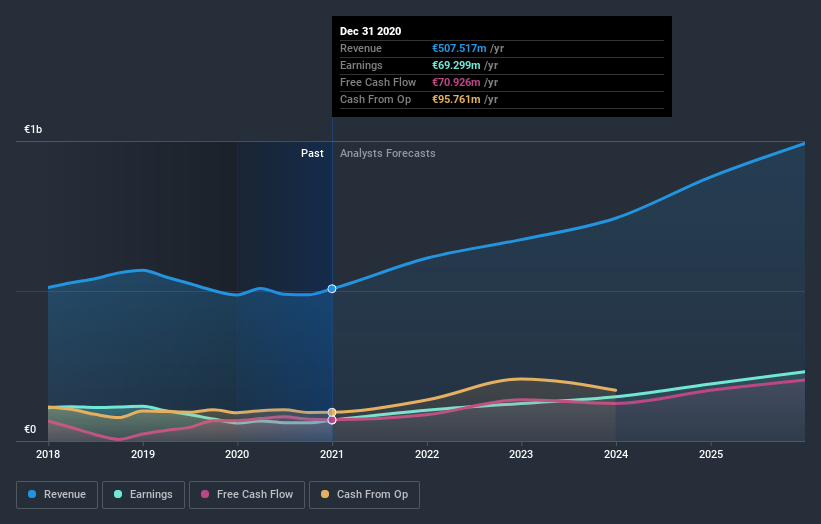Click the 2020 x-axis label

coord(237,454)
